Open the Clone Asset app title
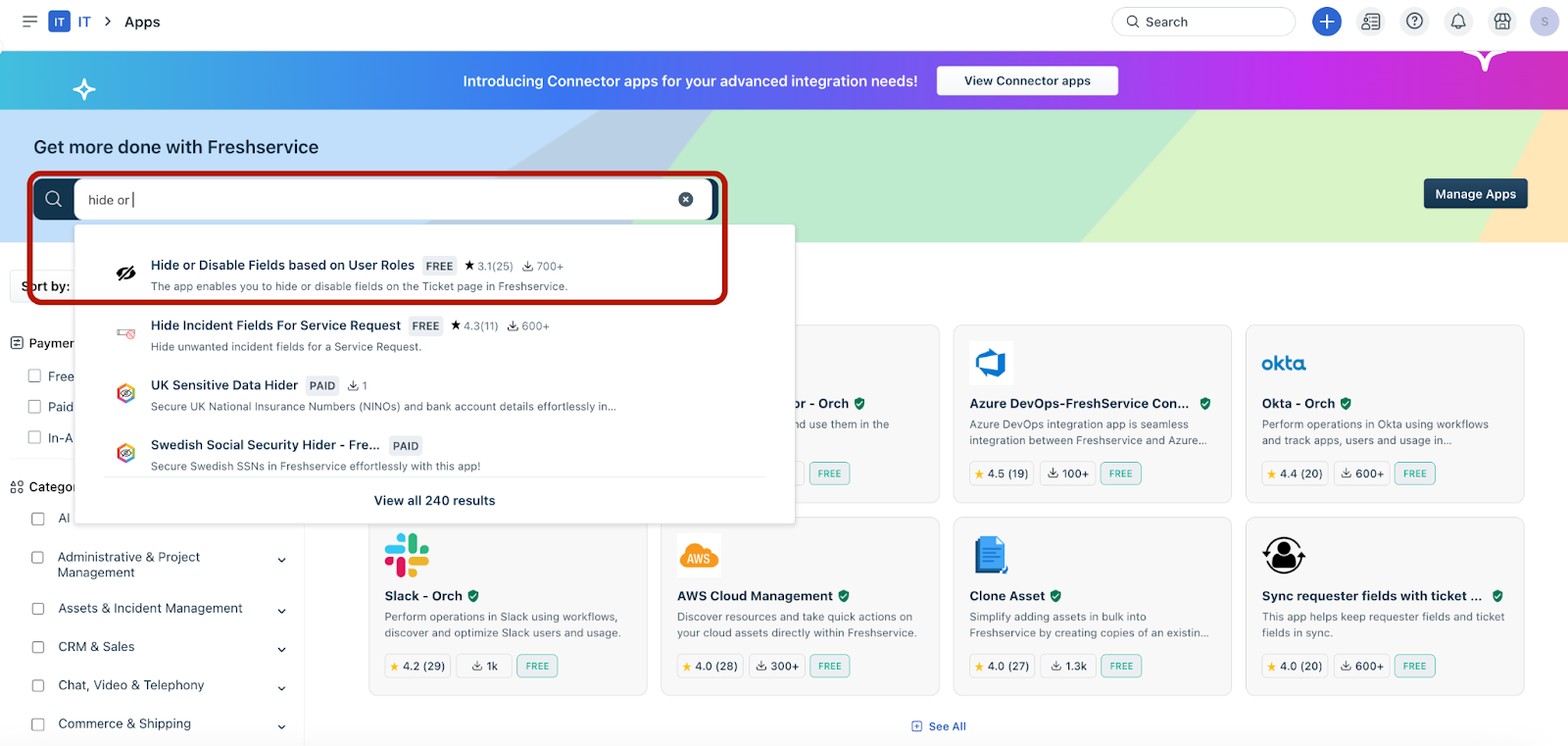This screenshot has width=1568, height=746. (x=1007, y=596)
